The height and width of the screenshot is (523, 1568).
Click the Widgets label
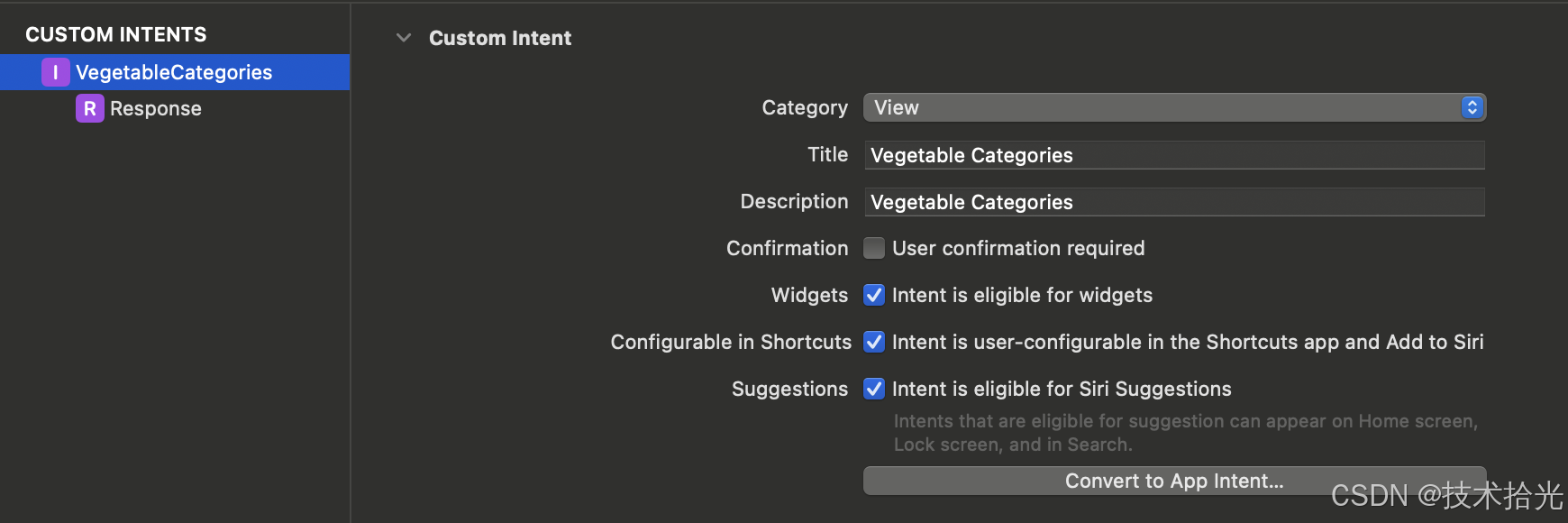809,295
